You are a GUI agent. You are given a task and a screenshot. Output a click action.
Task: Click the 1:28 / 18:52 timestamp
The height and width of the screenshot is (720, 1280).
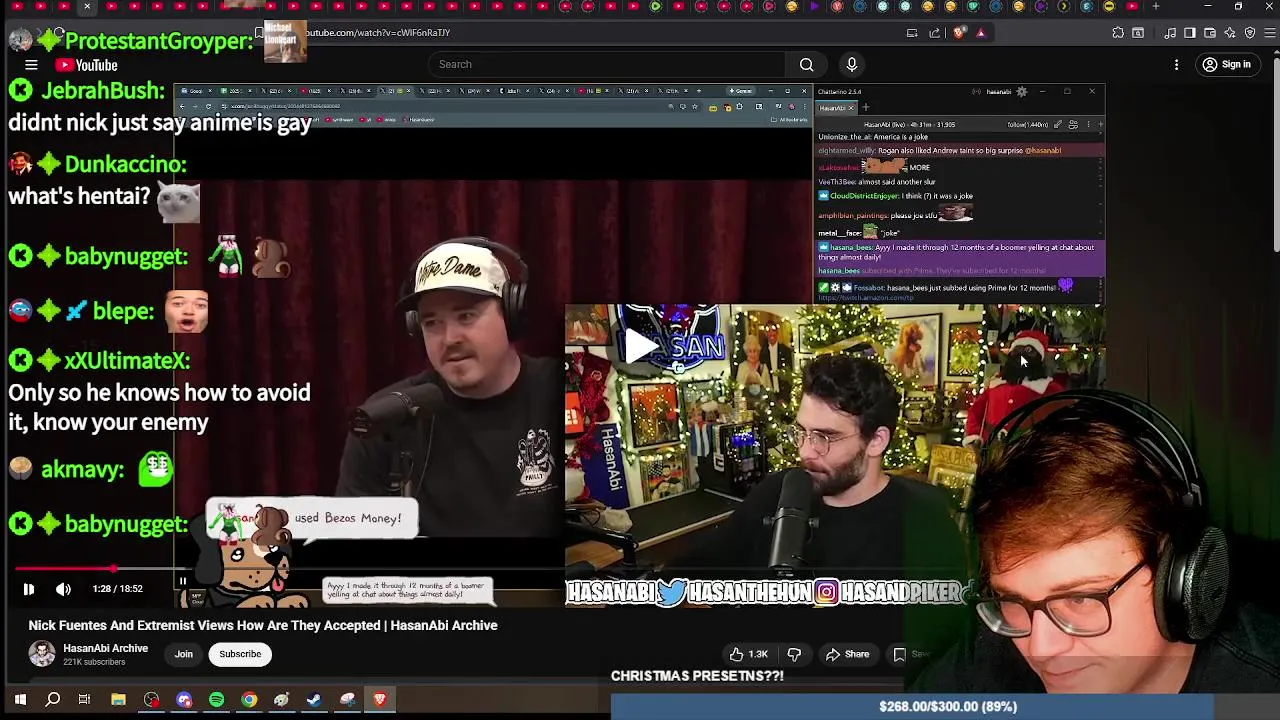coord(117,589)
